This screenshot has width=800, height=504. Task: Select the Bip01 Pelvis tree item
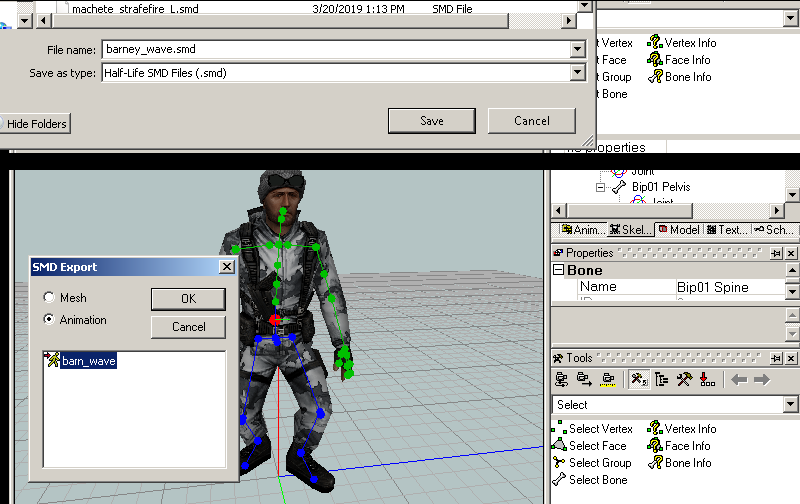tap(661, 187)
